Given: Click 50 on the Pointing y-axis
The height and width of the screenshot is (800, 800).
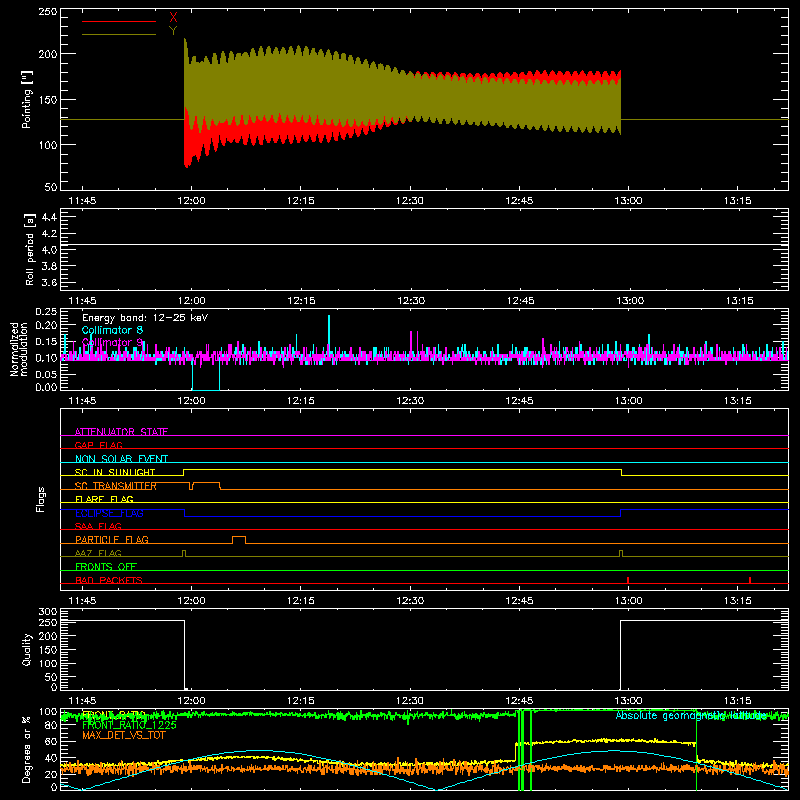Looking at the screenshot, I should (51, 187).
